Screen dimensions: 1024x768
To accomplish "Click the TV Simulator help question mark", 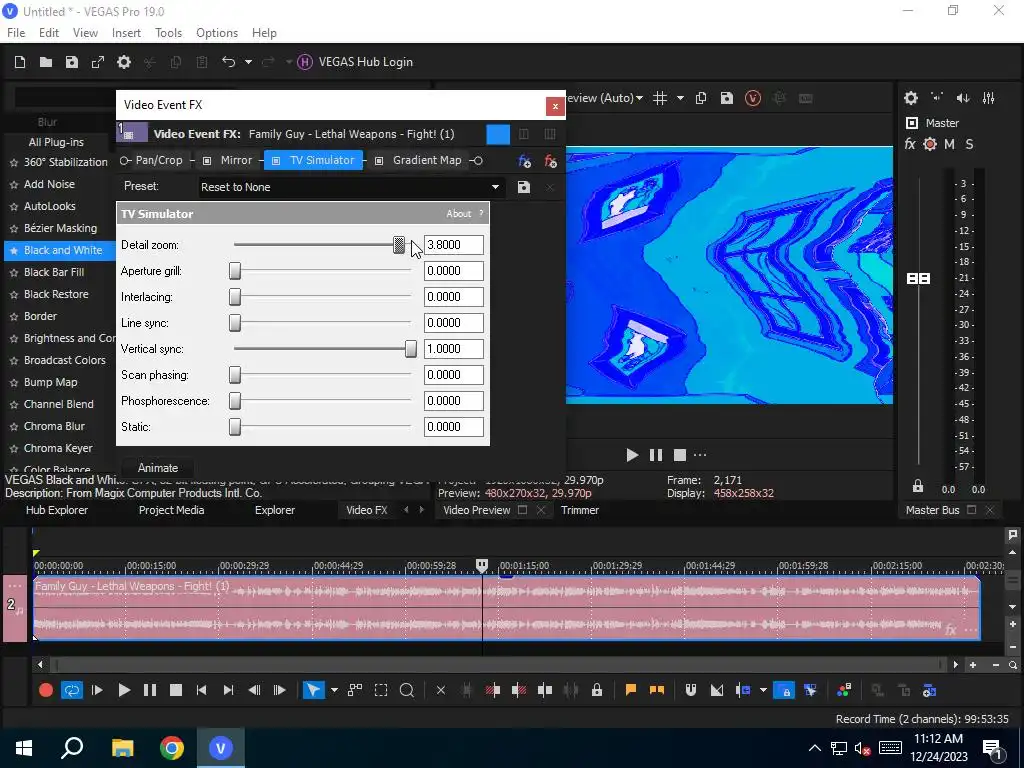I will pyautogui.click(x=481, y=213).
